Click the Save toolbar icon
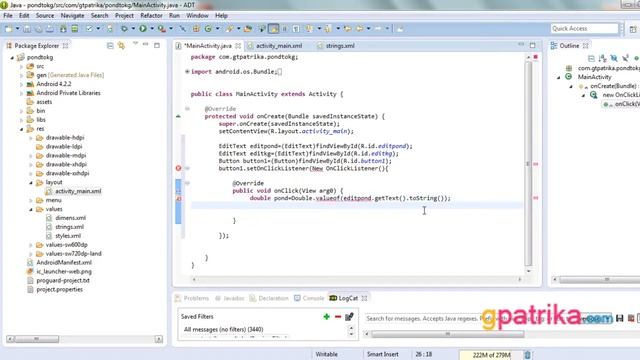Viewport: 640px width, 360px height. 27,29
